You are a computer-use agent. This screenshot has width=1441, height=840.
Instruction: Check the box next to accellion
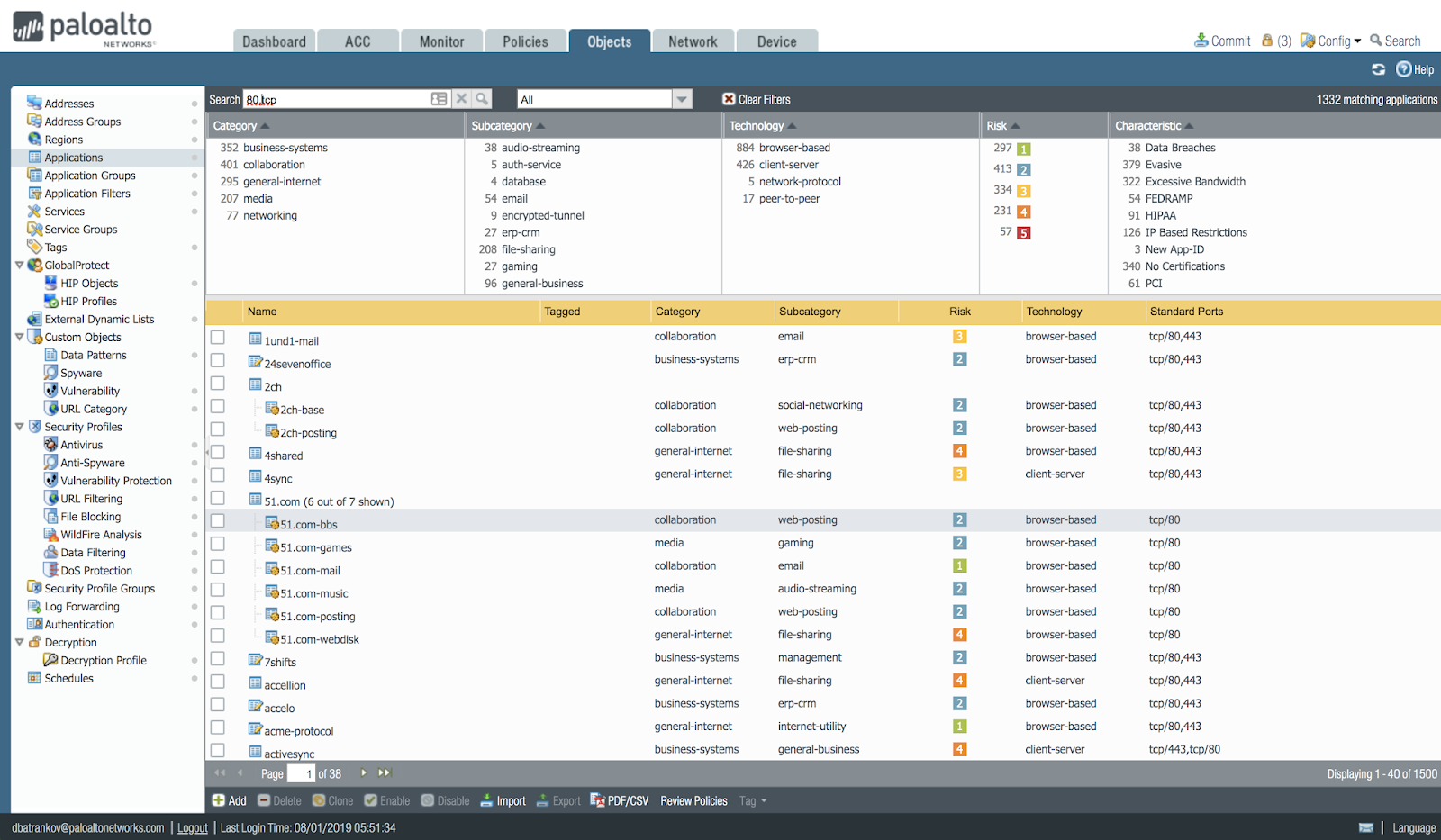click(x=218, y=681)
